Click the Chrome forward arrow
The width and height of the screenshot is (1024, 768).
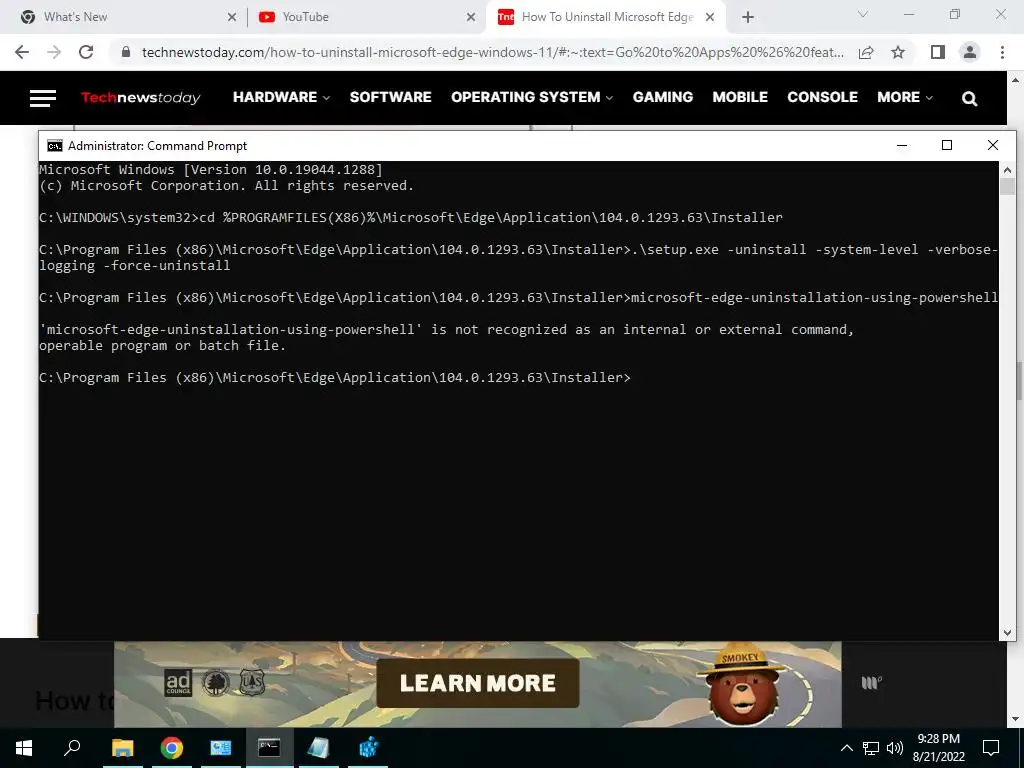coord(54,52)
